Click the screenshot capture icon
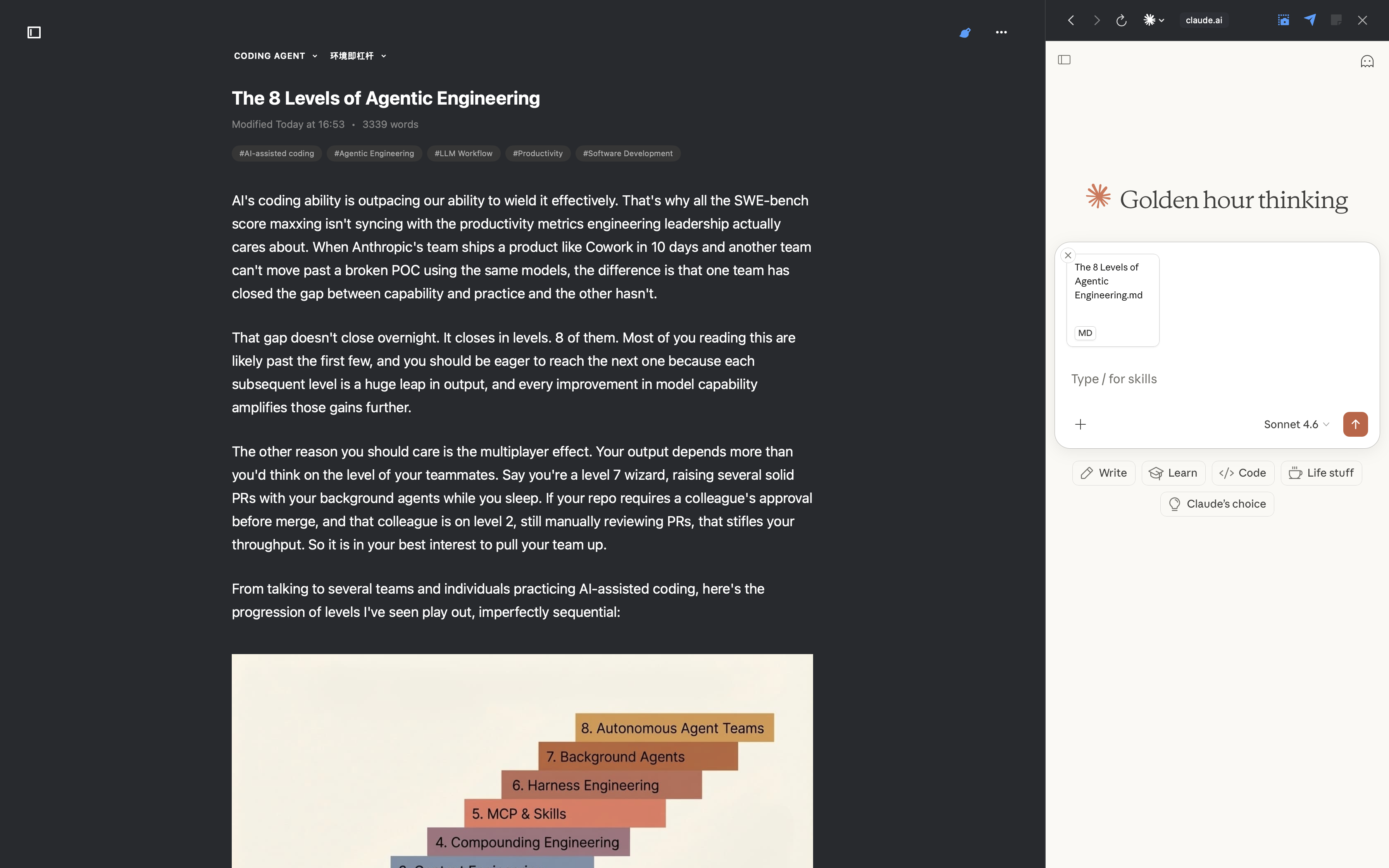The image size is (1389, 868). tap(1283, 21)
